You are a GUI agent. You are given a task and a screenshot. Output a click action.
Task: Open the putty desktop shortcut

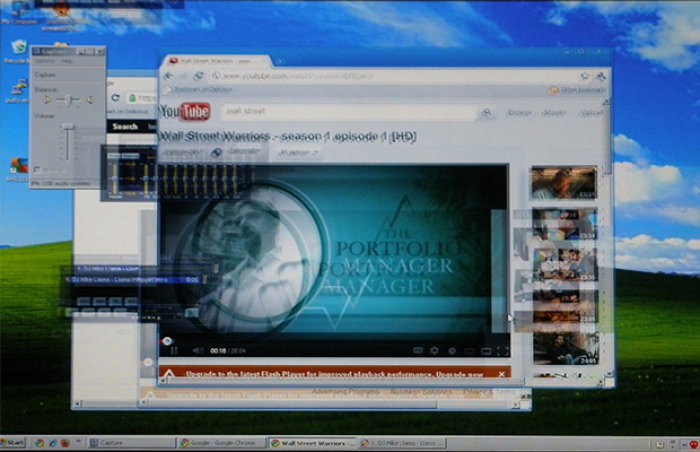[x=18, y=91]
